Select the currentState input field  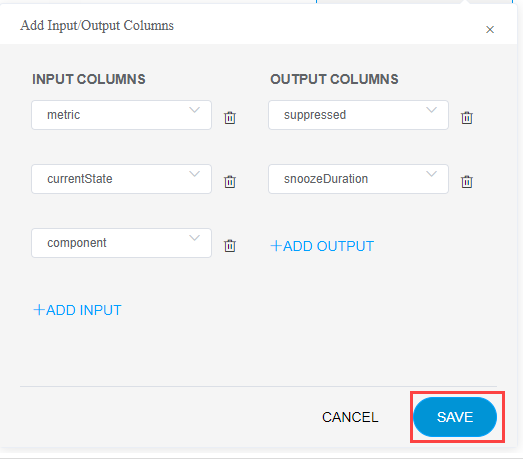pos(121,179)
